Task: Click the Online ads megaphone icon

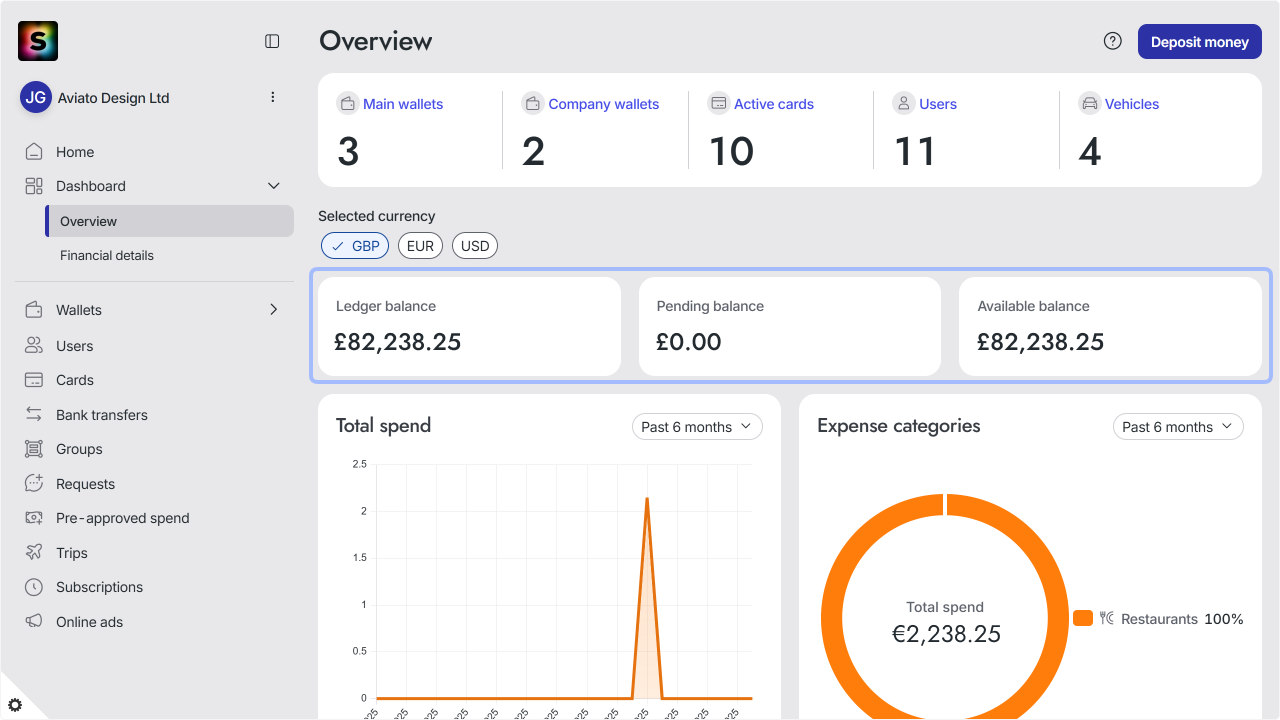Action: click(x=34, y=621)
